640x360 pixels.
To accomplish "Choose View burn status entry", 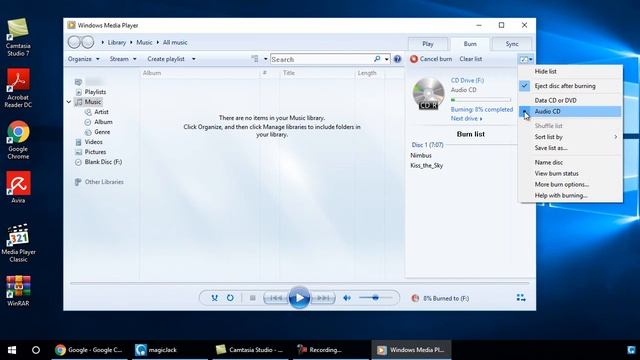I will click(x=570, y=173).
